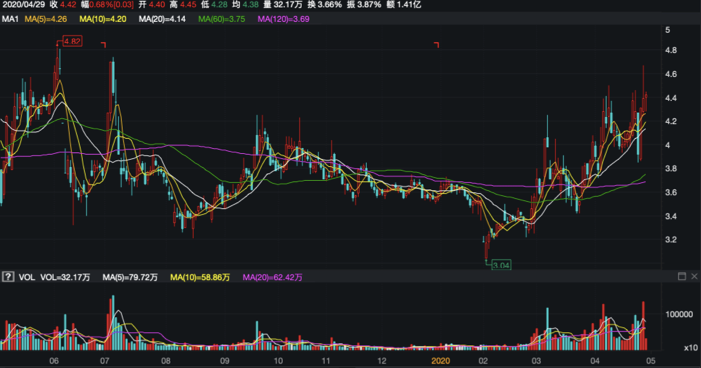Click the volume MA(20)=62.42万 label
This screenshot has height=368, width=701.
[x=272, y=277]
